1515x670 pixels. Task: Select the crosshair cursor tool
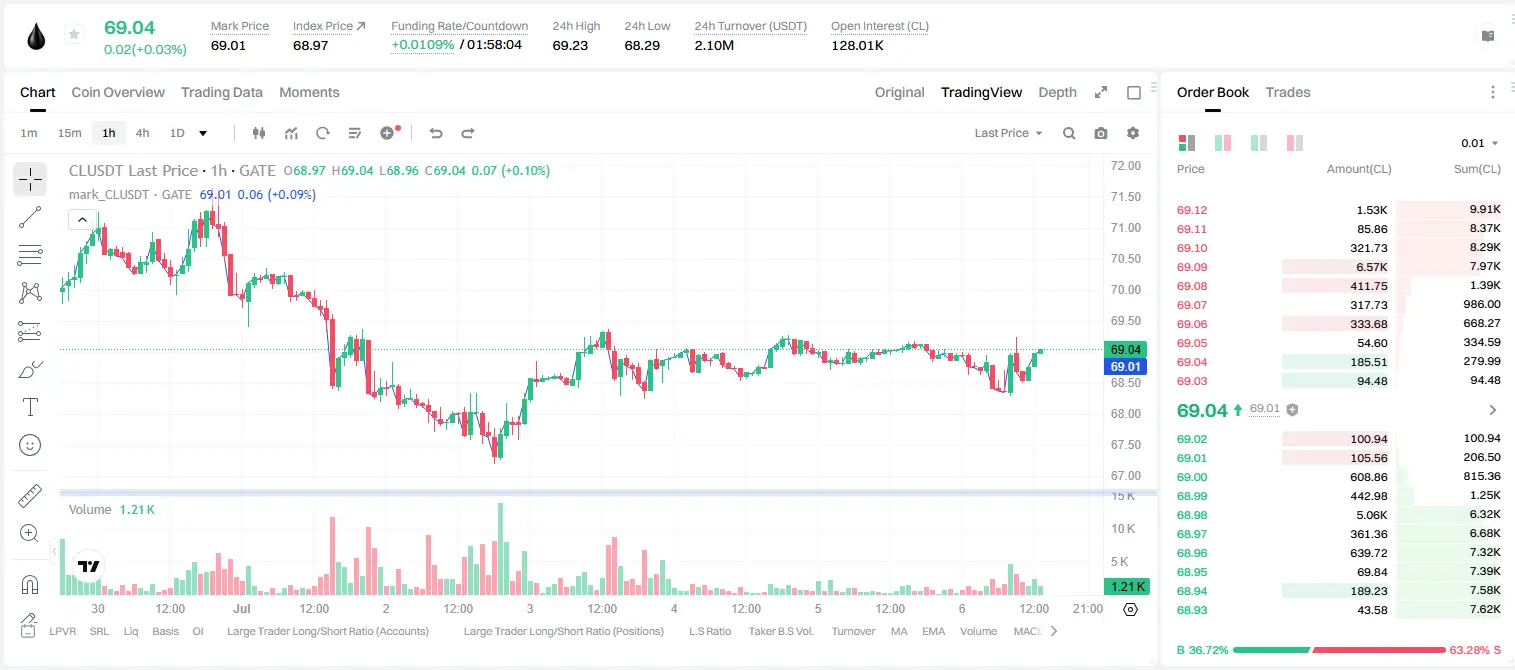point(30,180)
